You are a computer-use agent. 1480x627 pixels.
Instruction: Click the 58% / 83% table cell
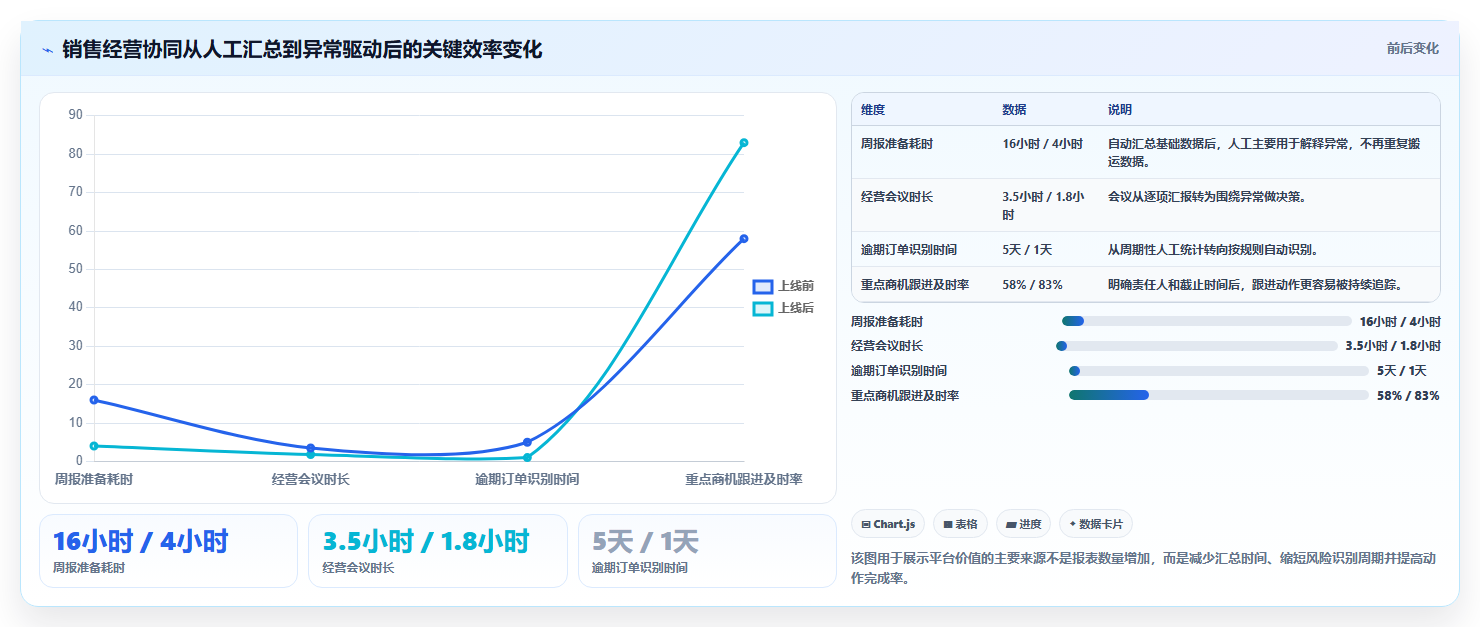pos(1032,285)
